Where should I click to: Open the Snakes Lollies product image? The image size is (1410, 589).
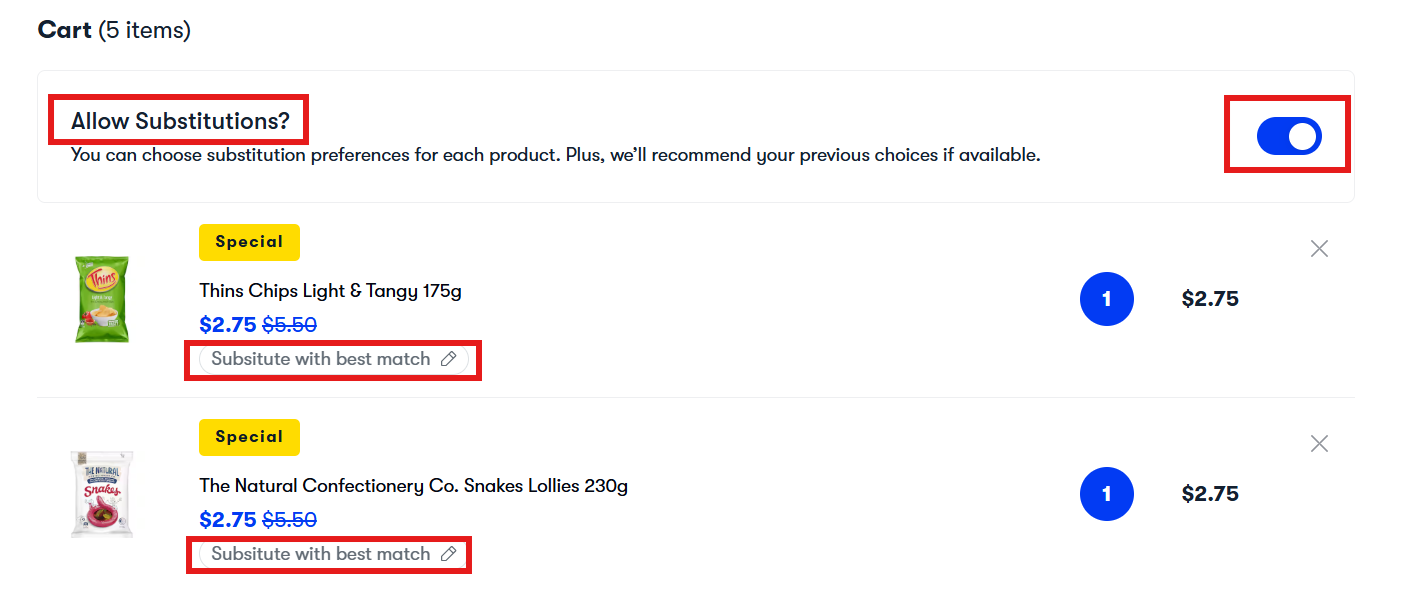(x=102, y=494)
